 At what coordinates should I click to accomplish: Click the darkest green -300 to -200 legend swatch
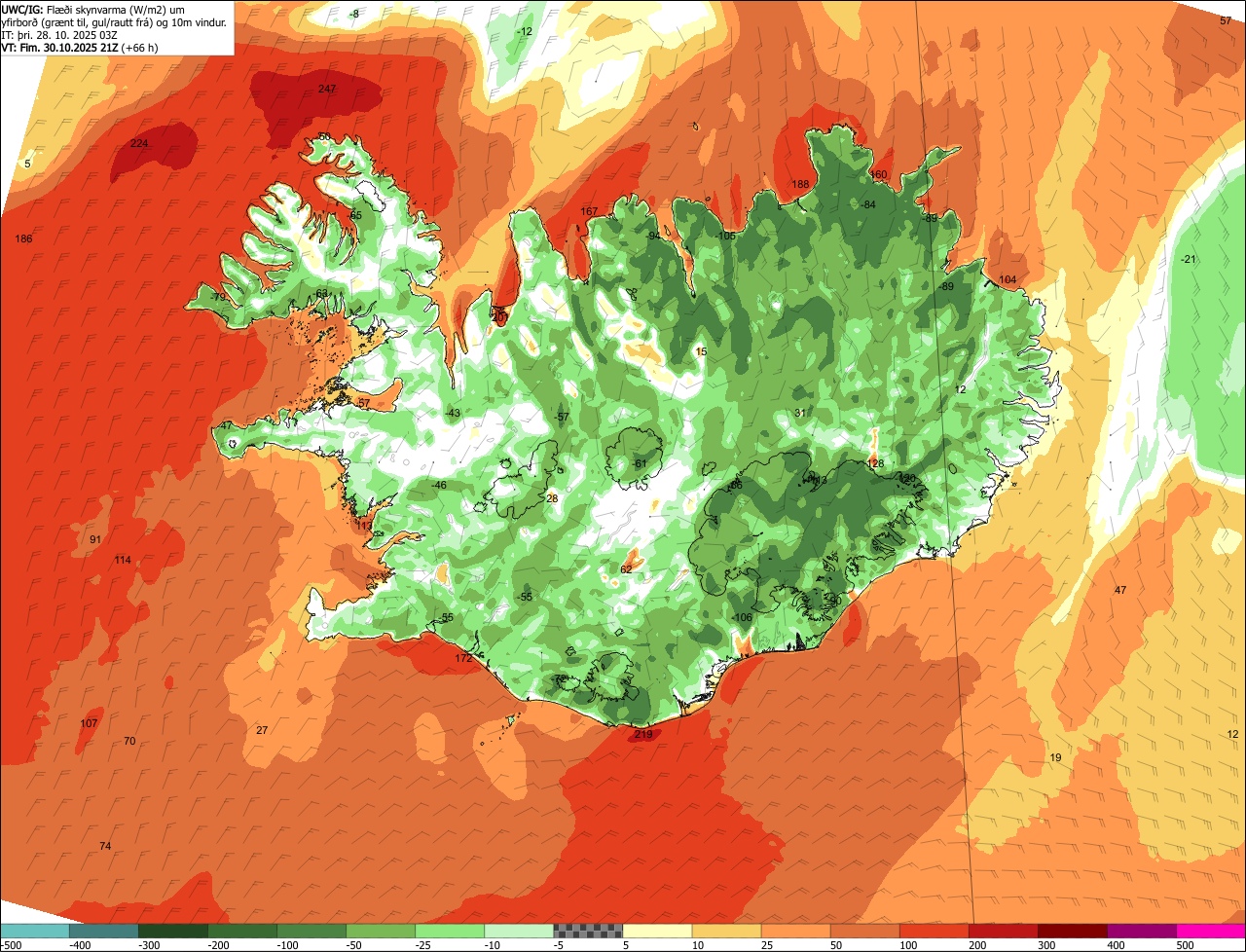172,931
